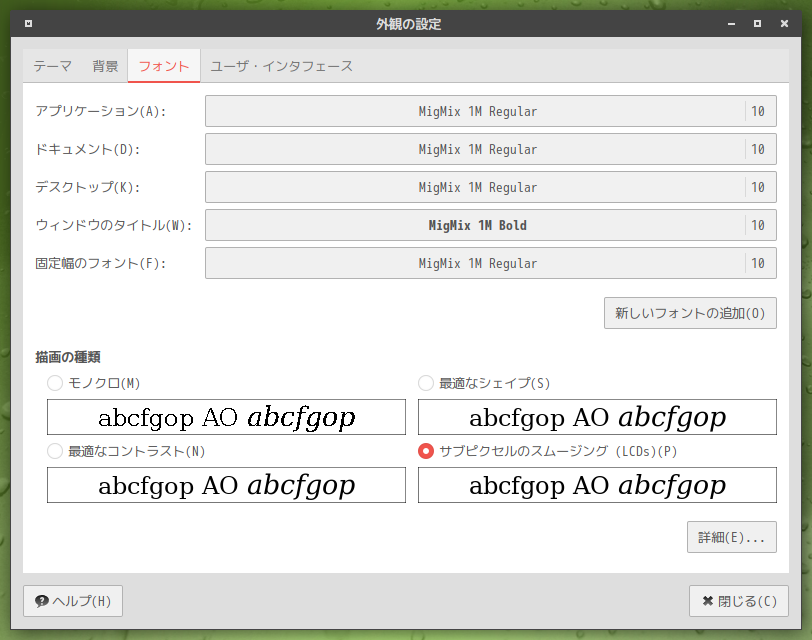Choose font for ドキュメント(D)
812x640 pixels.
(x=490, y=149)
